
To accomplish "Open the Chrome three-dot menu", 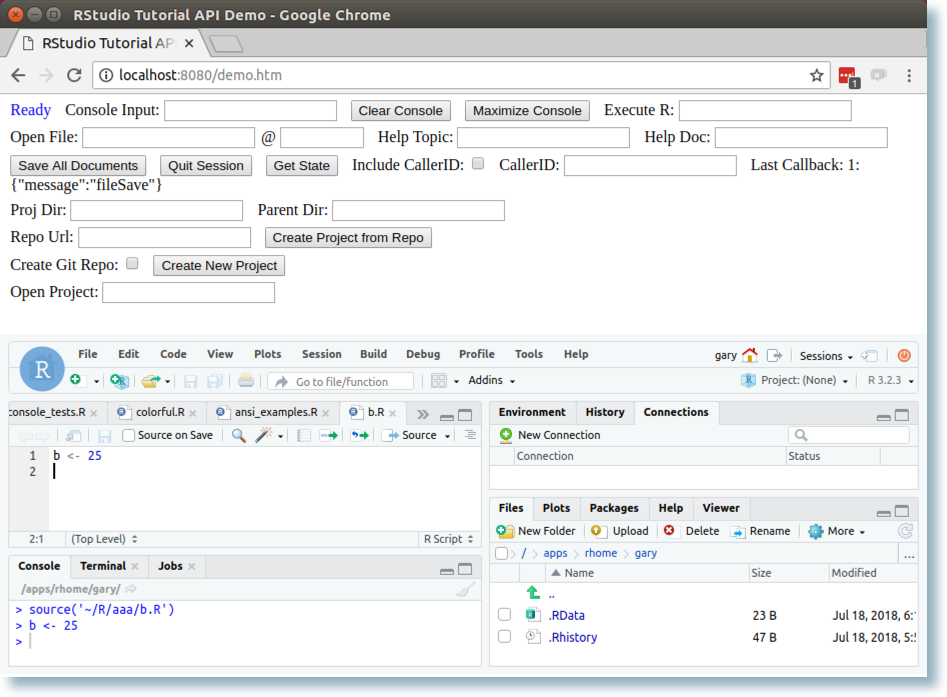I will tap(909, 75).
